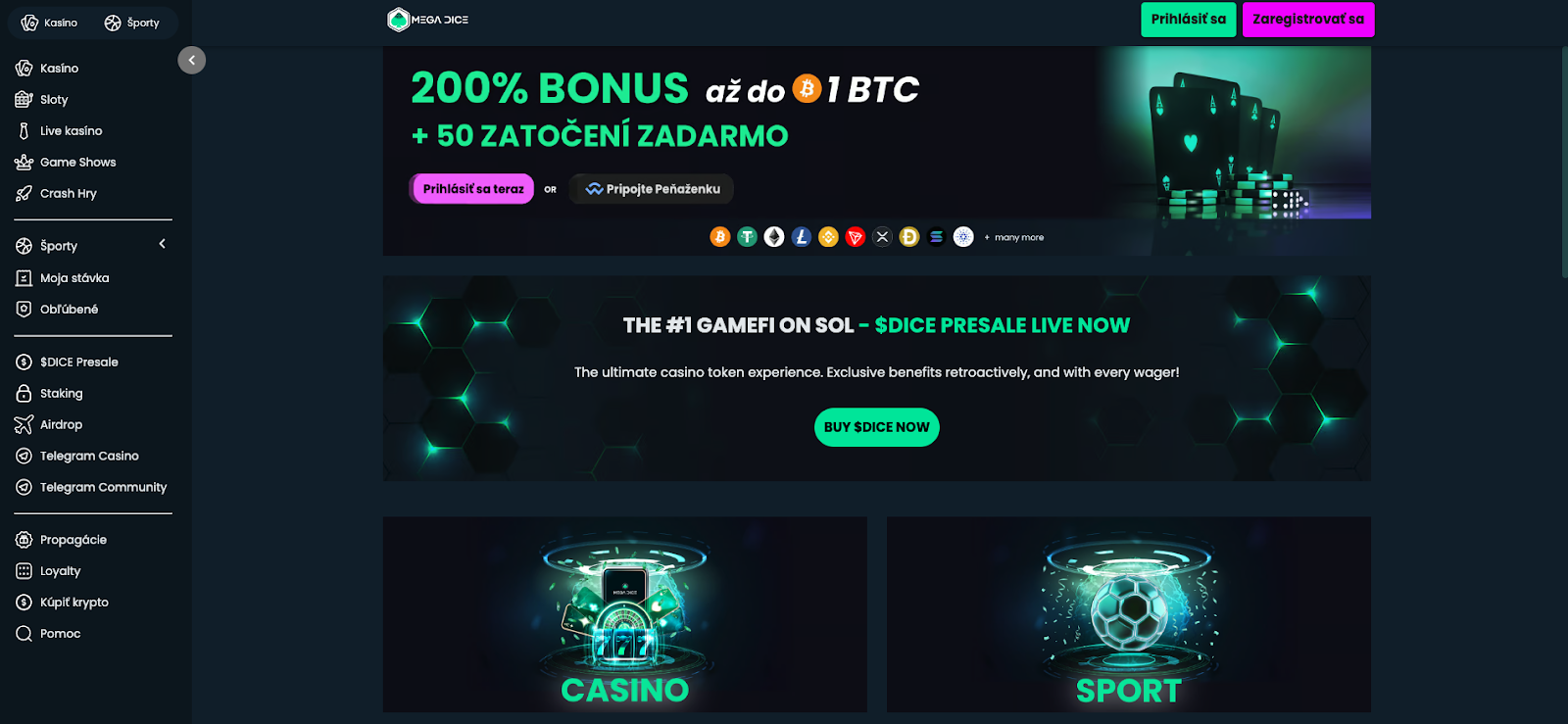The width and height of the screenshot is (1568, 724).
Task: Open Game Shows menu entry
Action: coord(77,163)
